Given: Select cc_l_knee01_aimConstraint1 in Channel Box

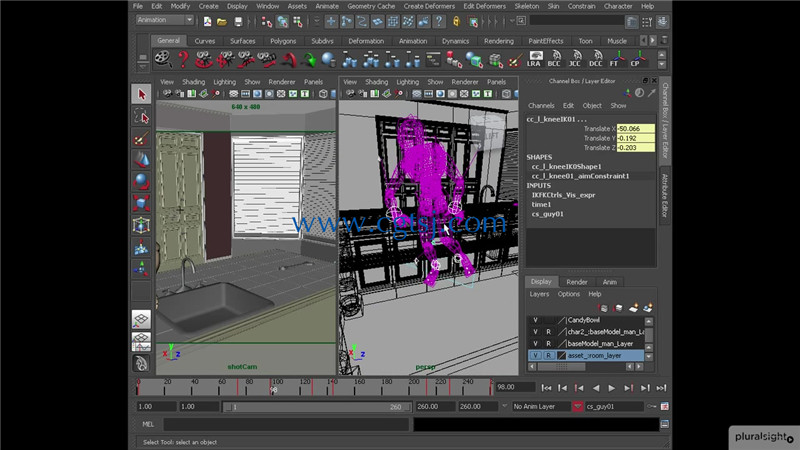Looking at the screenshot, I should tap(580, 176).
